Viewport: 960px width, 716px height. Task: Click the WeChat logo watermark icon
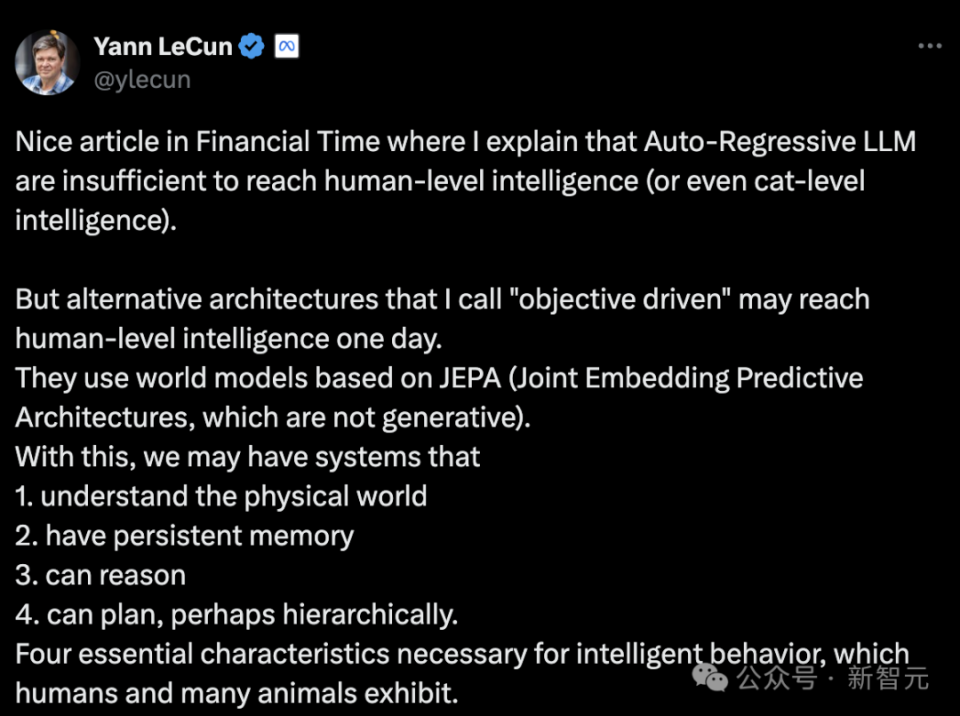(x=710, y=677)
